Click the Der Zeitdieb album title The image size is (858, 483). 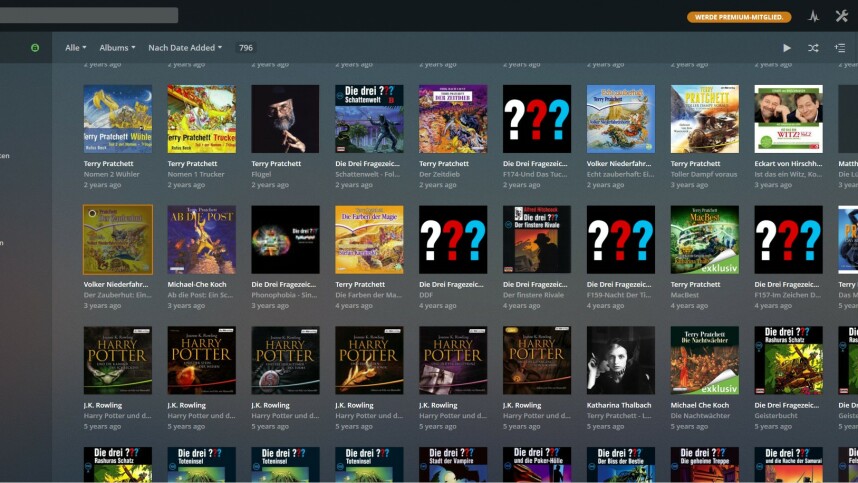[439, 174]
